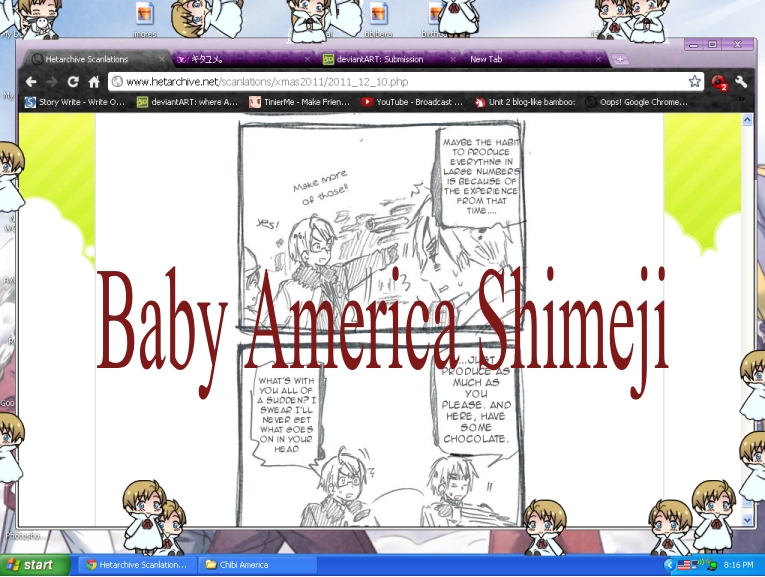Maximize the Chrome window
The width and height of the screenshot is (765, 577).
[712, 44]
